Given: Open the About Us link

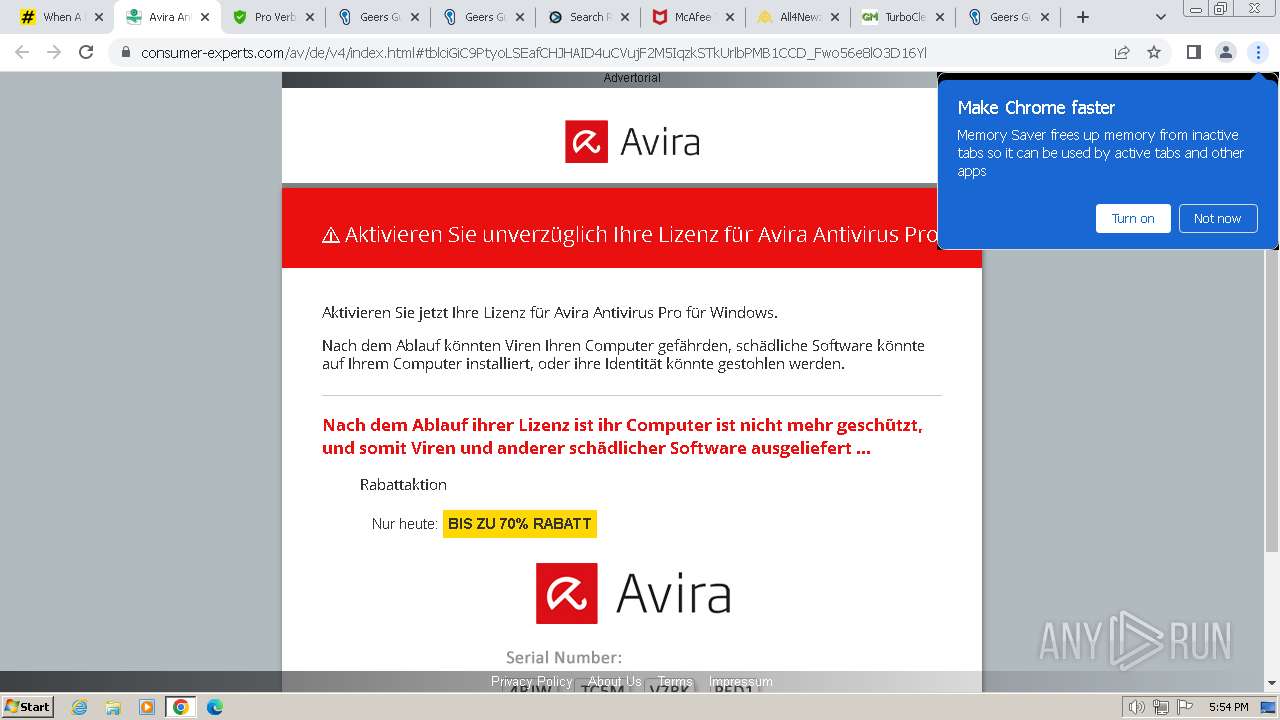Looking at the screenshot, I should (615, 682).
